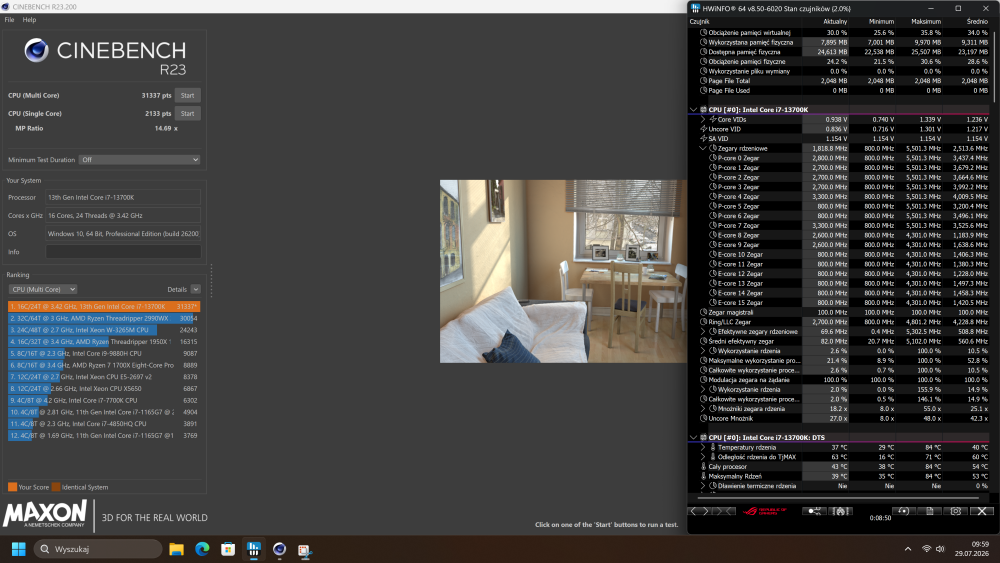Expand Odległość rdzenia do TjMAX row
Screen dimensions: 1000x563
703,457
